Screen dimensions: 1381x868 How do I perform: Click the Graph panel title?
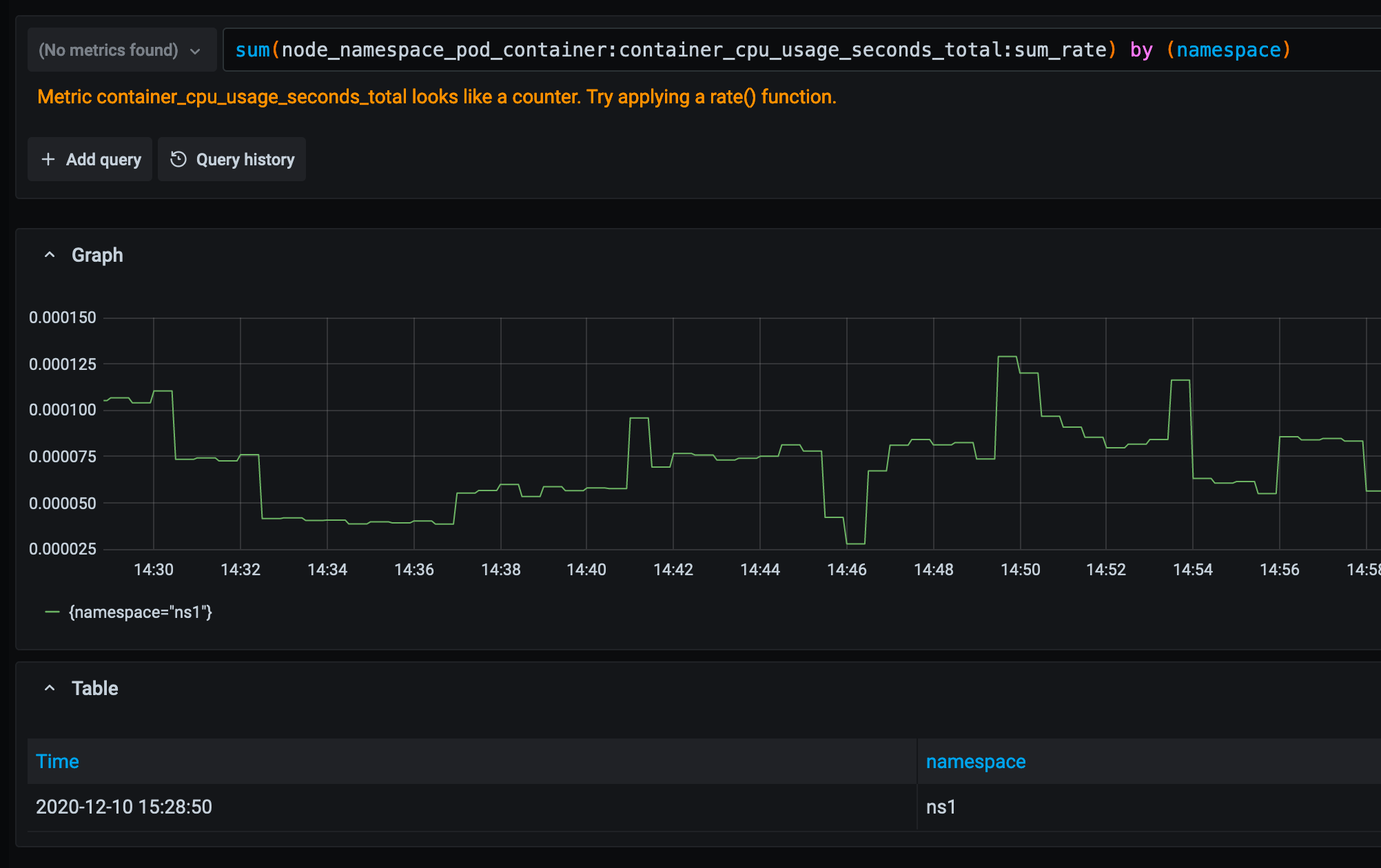tap(97, 255)
